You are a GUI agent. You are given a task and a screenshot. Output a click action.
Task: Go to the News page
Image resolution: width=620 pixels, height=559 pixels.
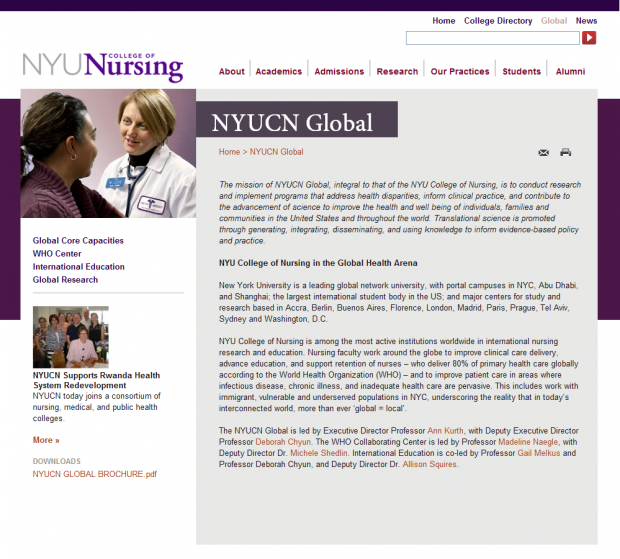pyautogui.click(x=586, y=21)
